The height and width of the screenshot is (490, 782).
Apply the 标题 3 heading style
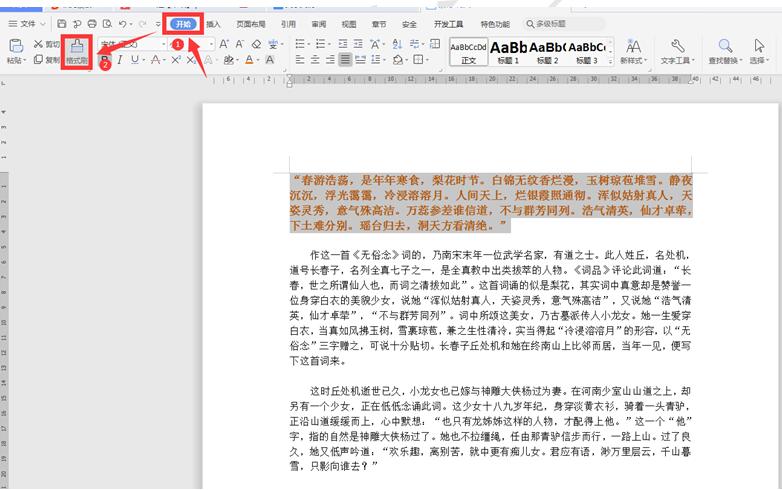click(x=586, y=52)
